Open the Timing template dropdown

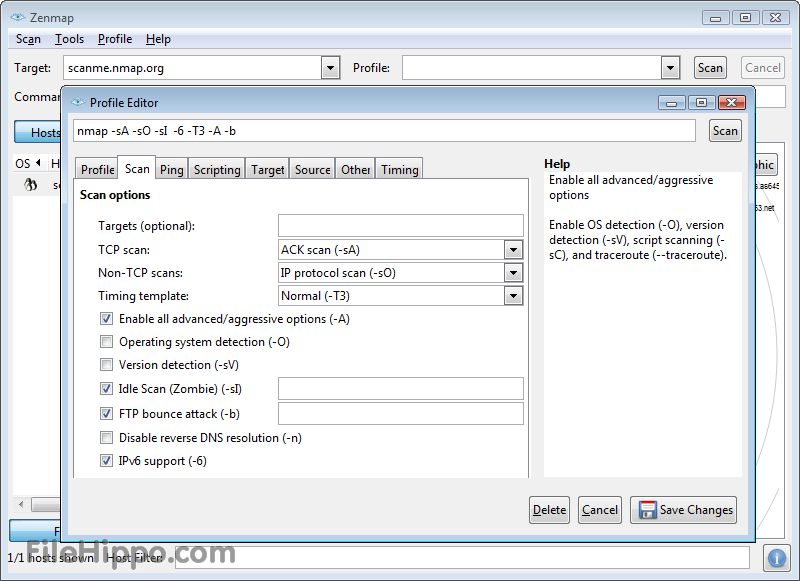(x=513, y=296)
